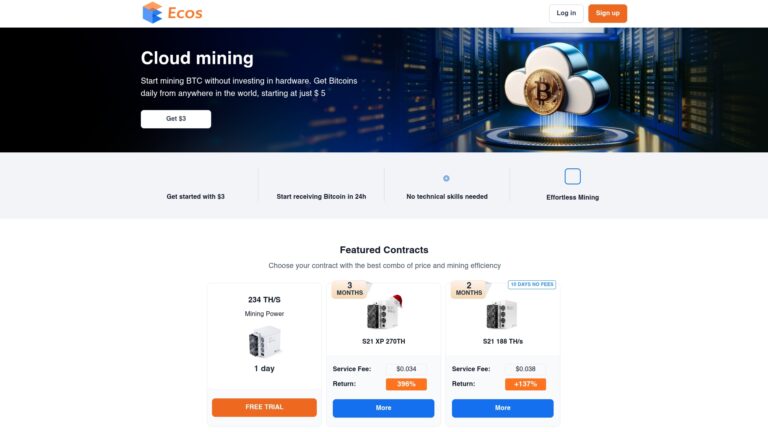Open the Log in page

pos(566,13)
